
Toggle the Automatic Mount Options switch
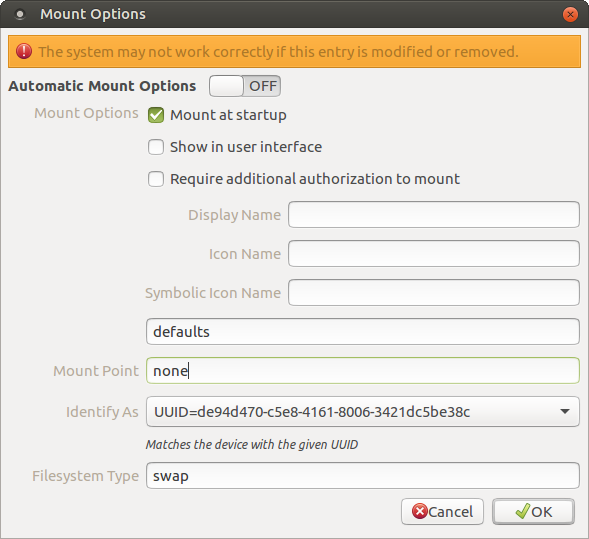coord(245,86)
